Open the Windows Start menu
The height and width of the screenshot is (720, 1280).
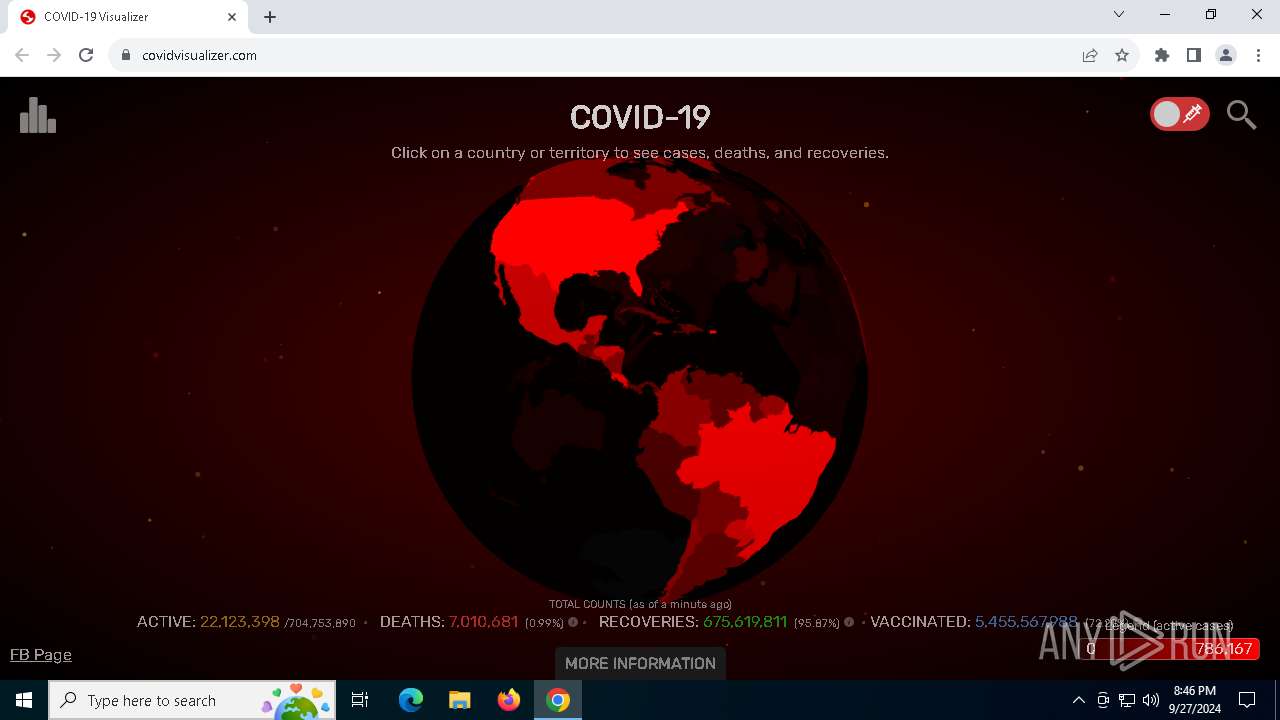point(24,700)
